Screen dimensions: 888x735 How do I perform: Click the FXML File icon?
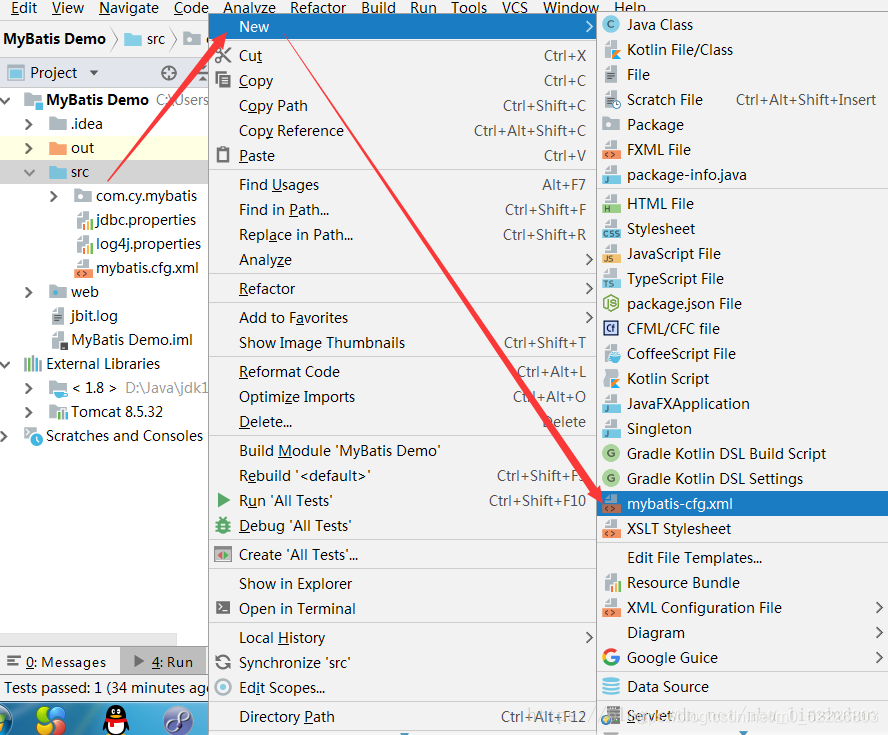click(x=611, y=149)
